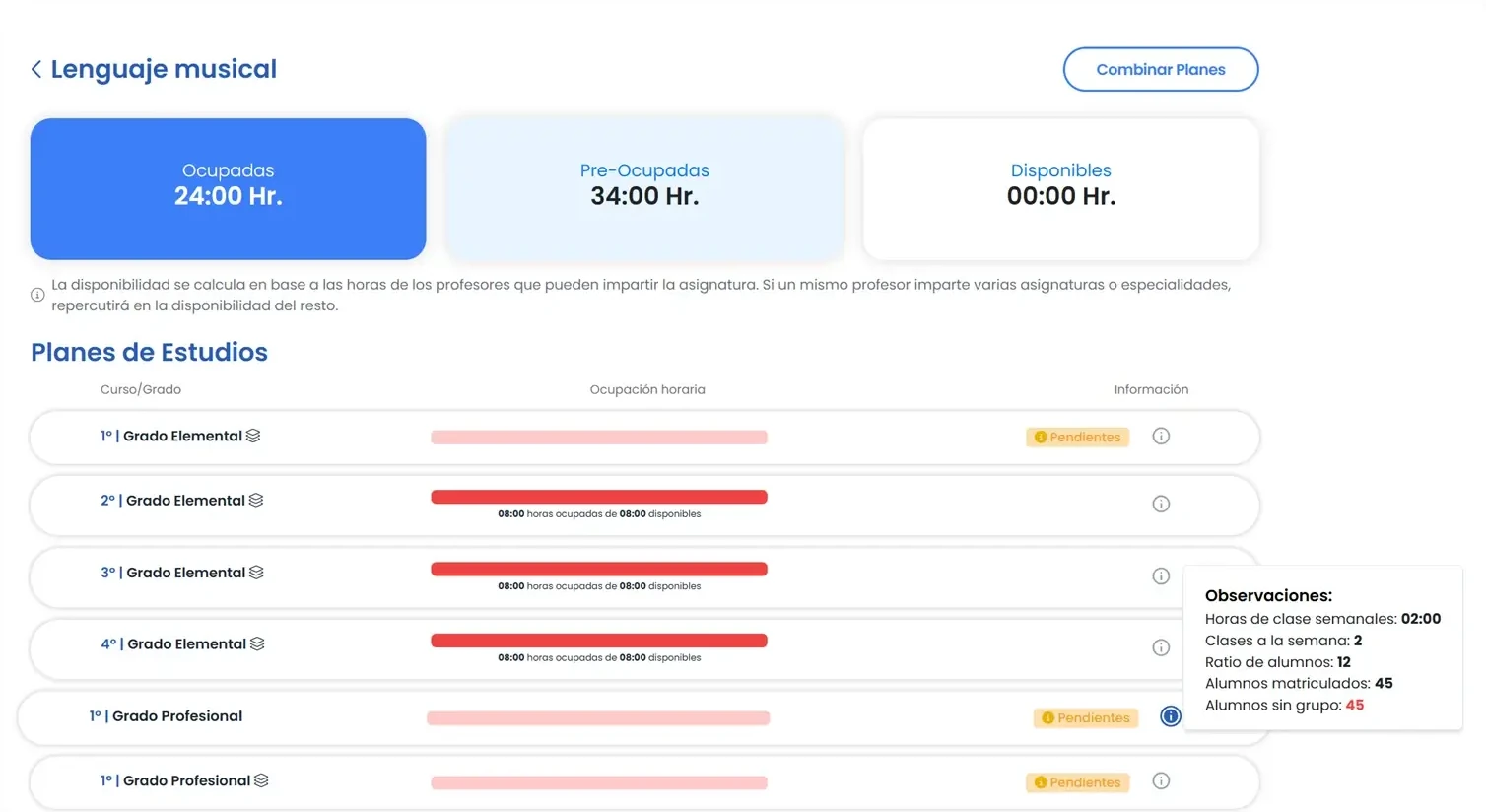Click the stacked-plans icon next to 3º Grado Elemental
Image resolution: width=1486 pixels, height=812 pixels.
coord(257,572)
